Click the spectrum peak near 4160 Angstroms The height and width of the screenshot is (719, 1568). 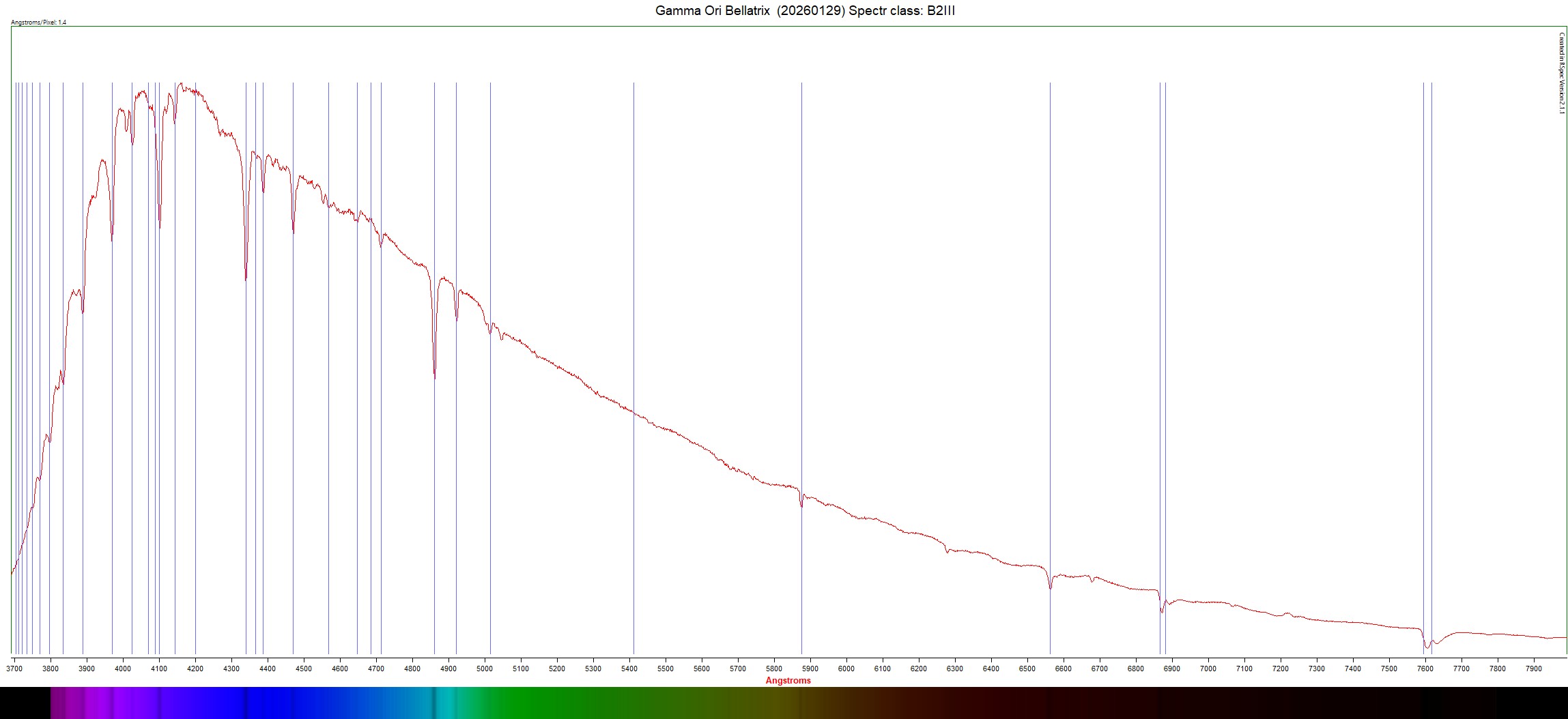(x=180, y=85)
